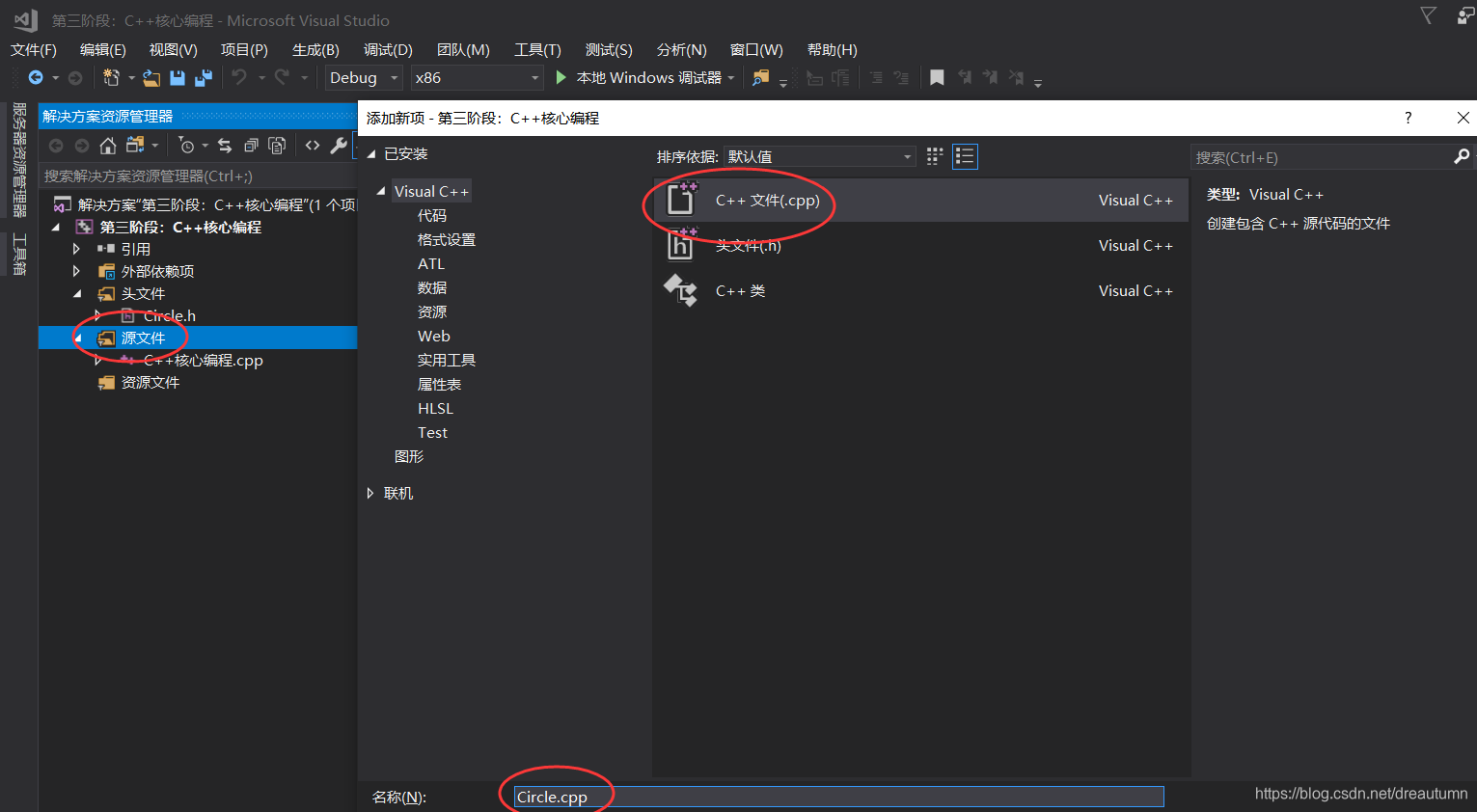Screen dimensions: 1477x812
Task: Switch template list to small icons view
Action: pos(935,156)
